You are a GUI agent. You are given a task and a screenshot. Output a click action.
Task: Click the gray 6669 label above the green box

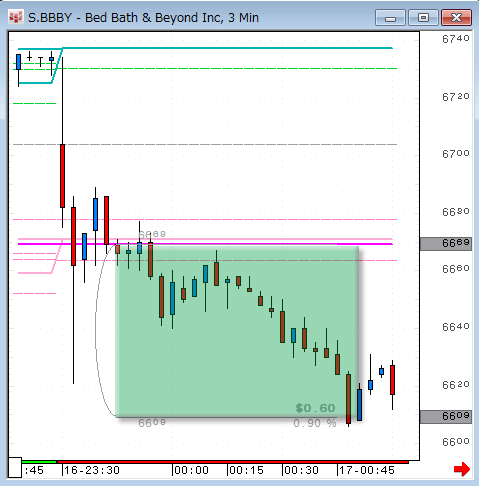coord(152,234)
